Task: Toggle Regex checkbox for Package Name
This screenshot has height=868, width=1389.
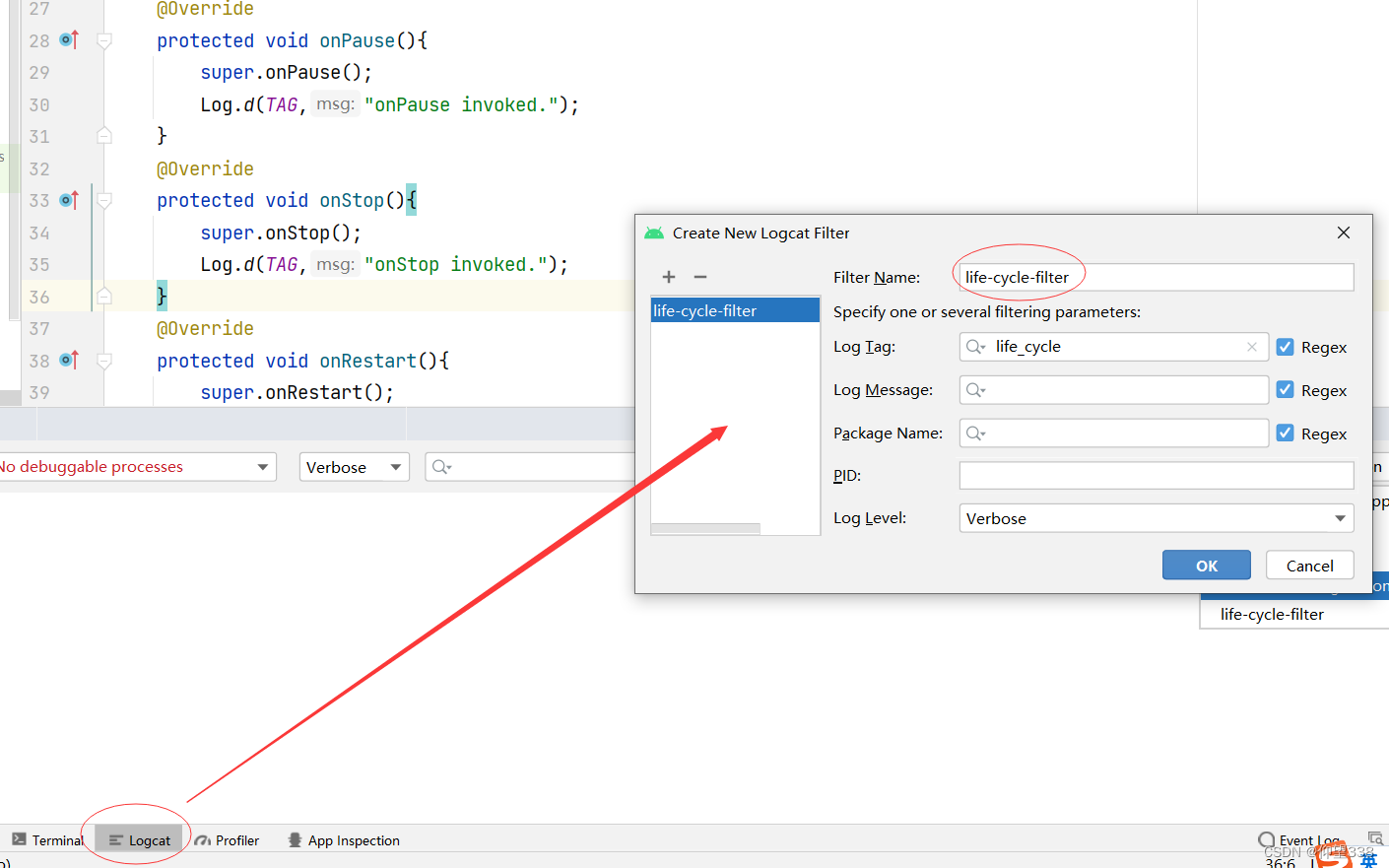Action: [x=1286, y=434]
